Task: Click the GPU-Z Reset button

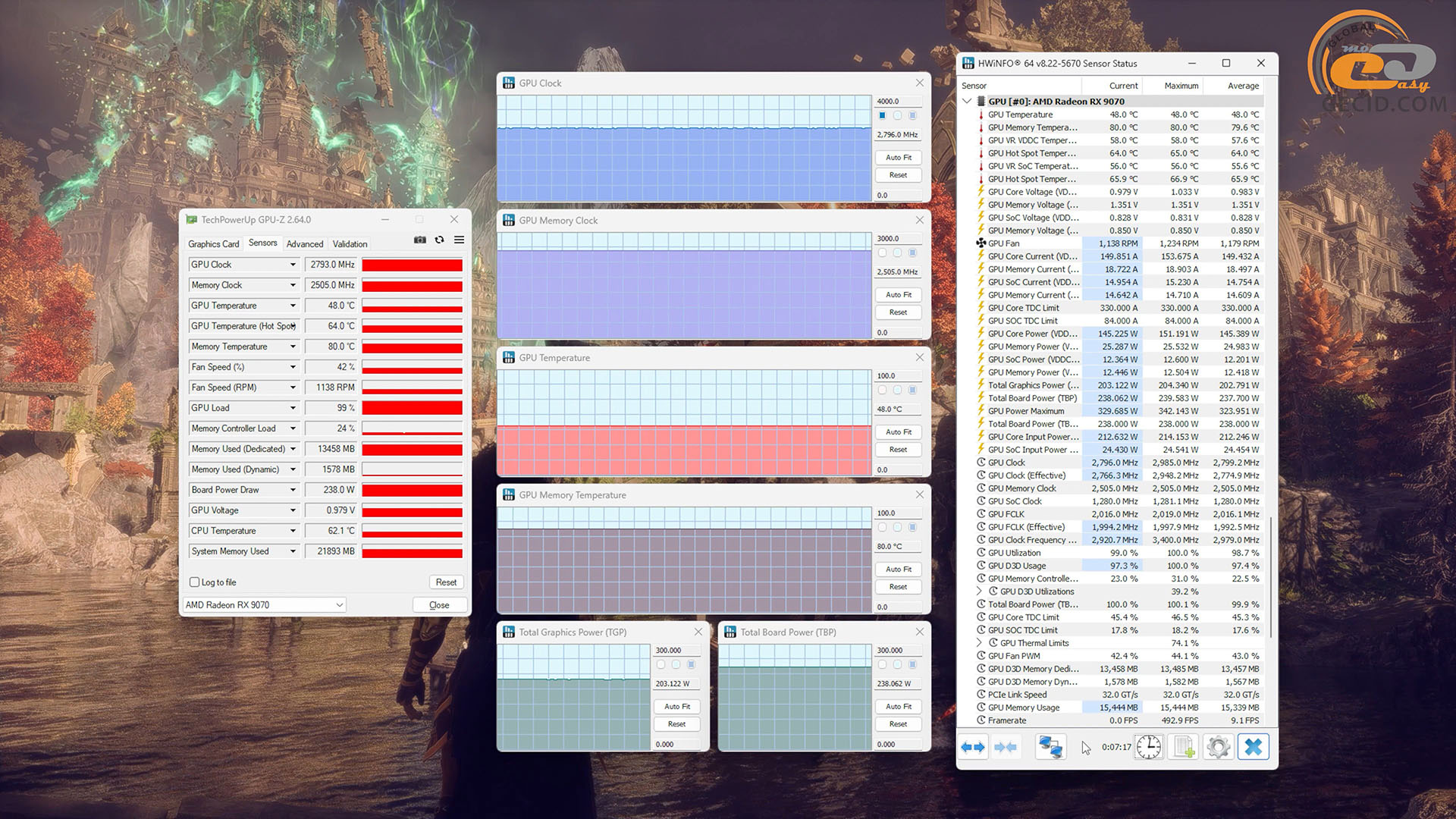Action: pyautogui.click(x=446, y=582)
